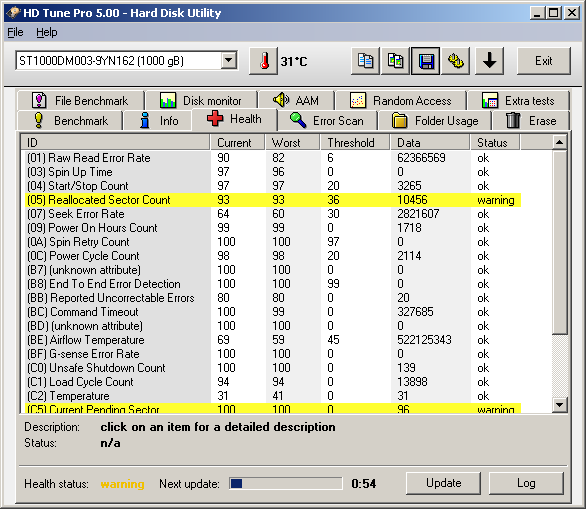The height and width of the screenshot is (509, 586).
Task: Select the (C2) Temperature row
Action: click(273, 396)
